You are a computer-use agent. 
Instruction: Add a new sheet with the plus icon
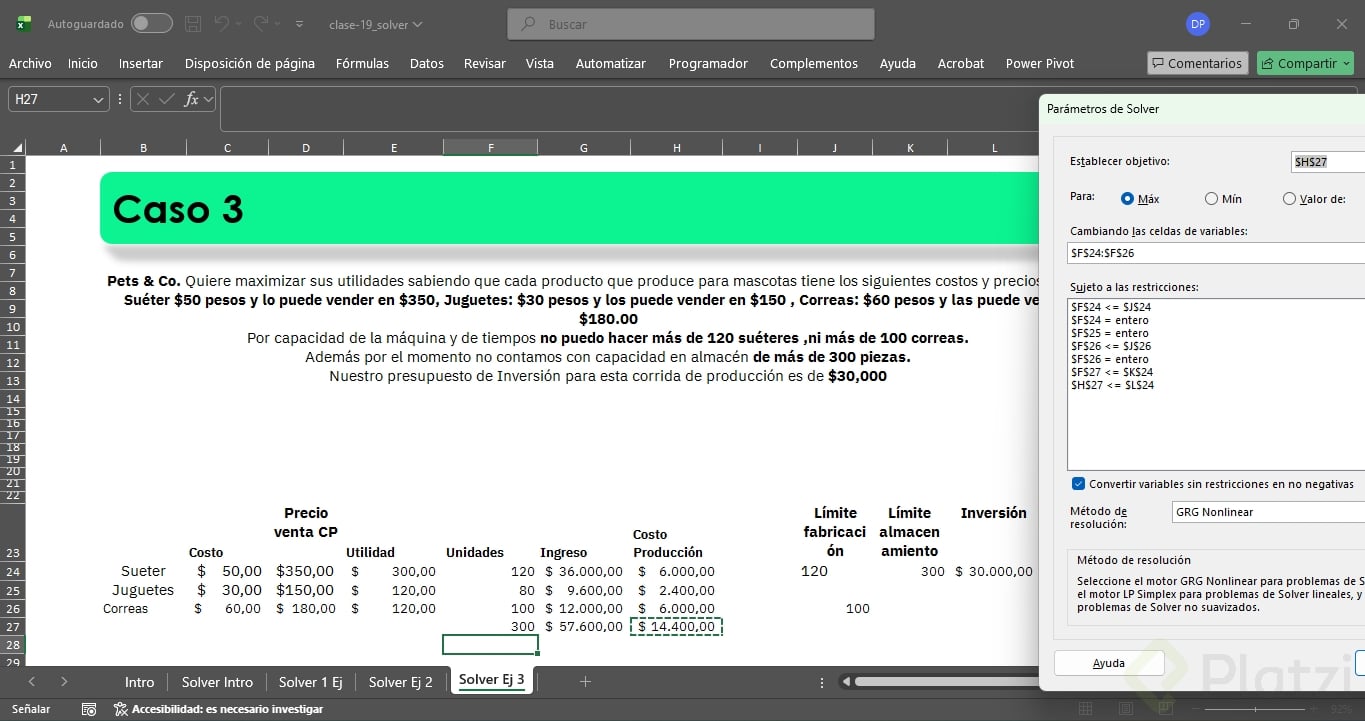click(586, 682)
